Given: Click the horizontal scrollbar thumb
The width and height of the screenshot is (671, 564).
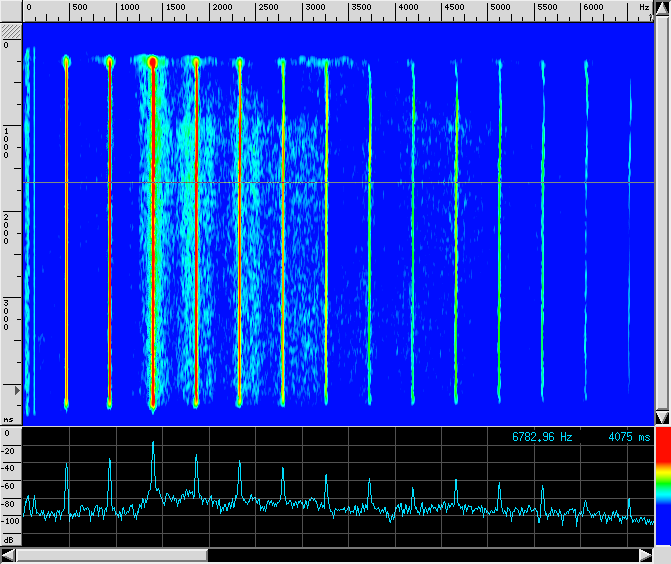Looking at the screenshot, I should click(111, 555).
